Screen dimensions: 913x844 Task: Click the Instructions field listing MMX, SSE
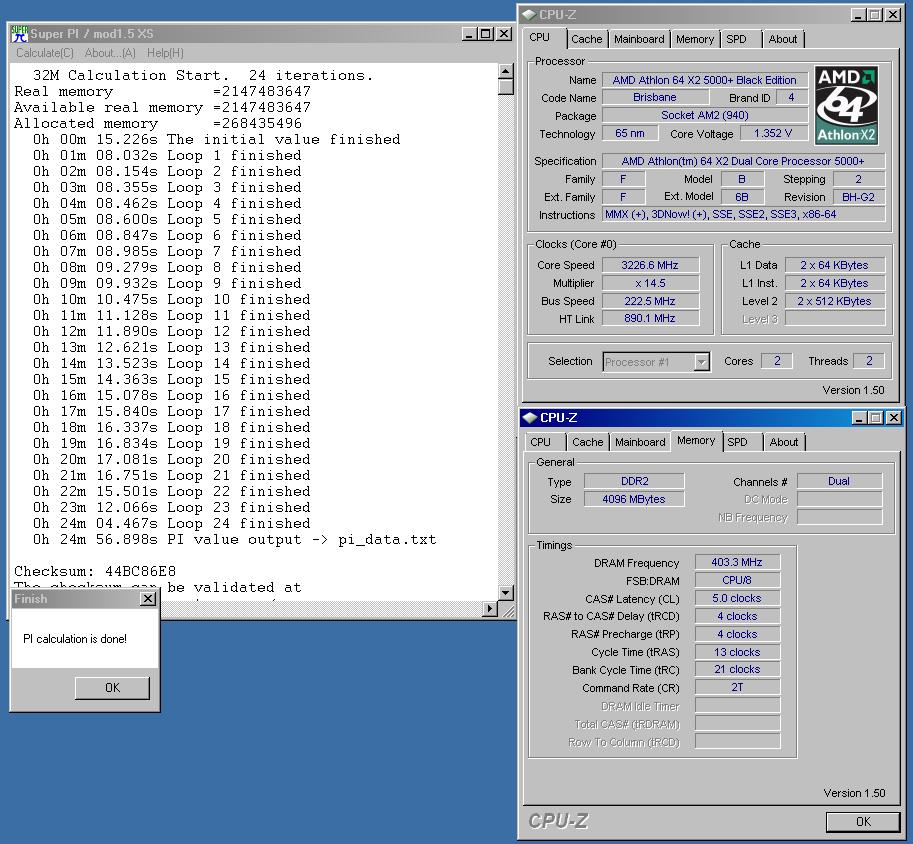click(x=744, y=214)
